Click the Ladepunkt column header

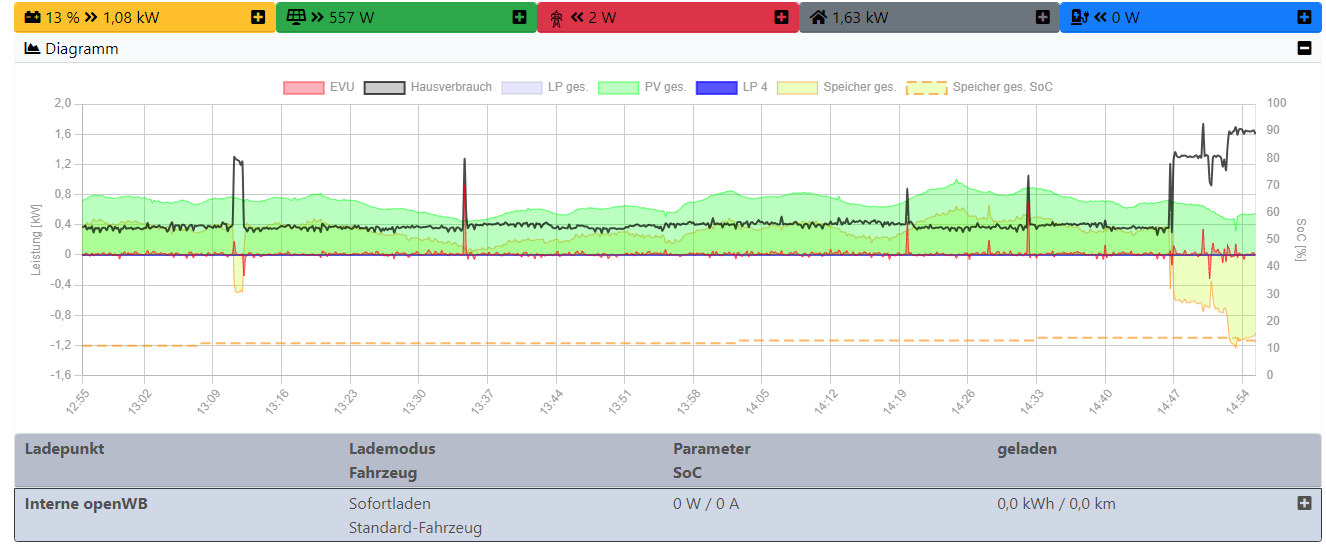coord(64,448)
